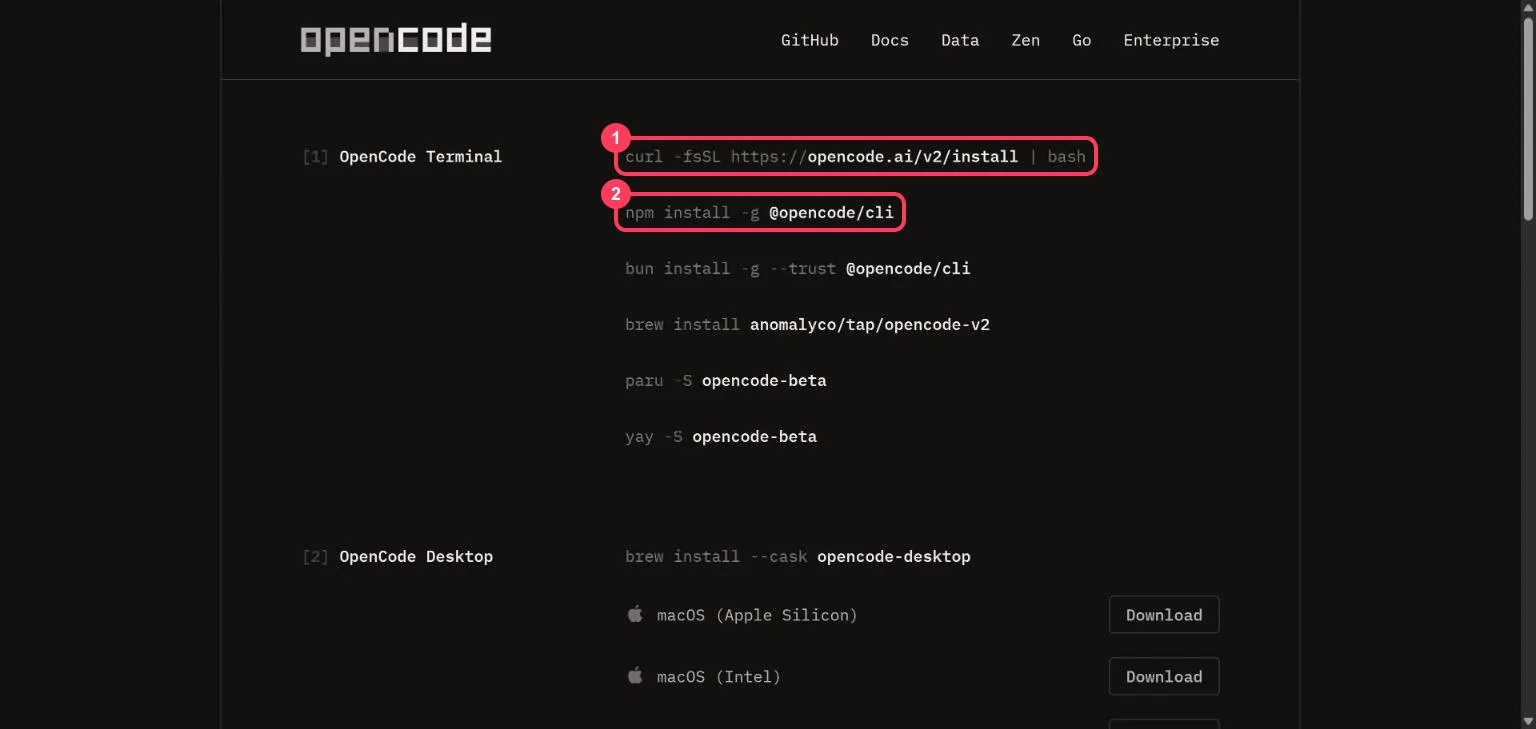Click Apple icon beside macOS (Apple Silicon)
The height and width of the screenshot is (729, 1536).
634,614
